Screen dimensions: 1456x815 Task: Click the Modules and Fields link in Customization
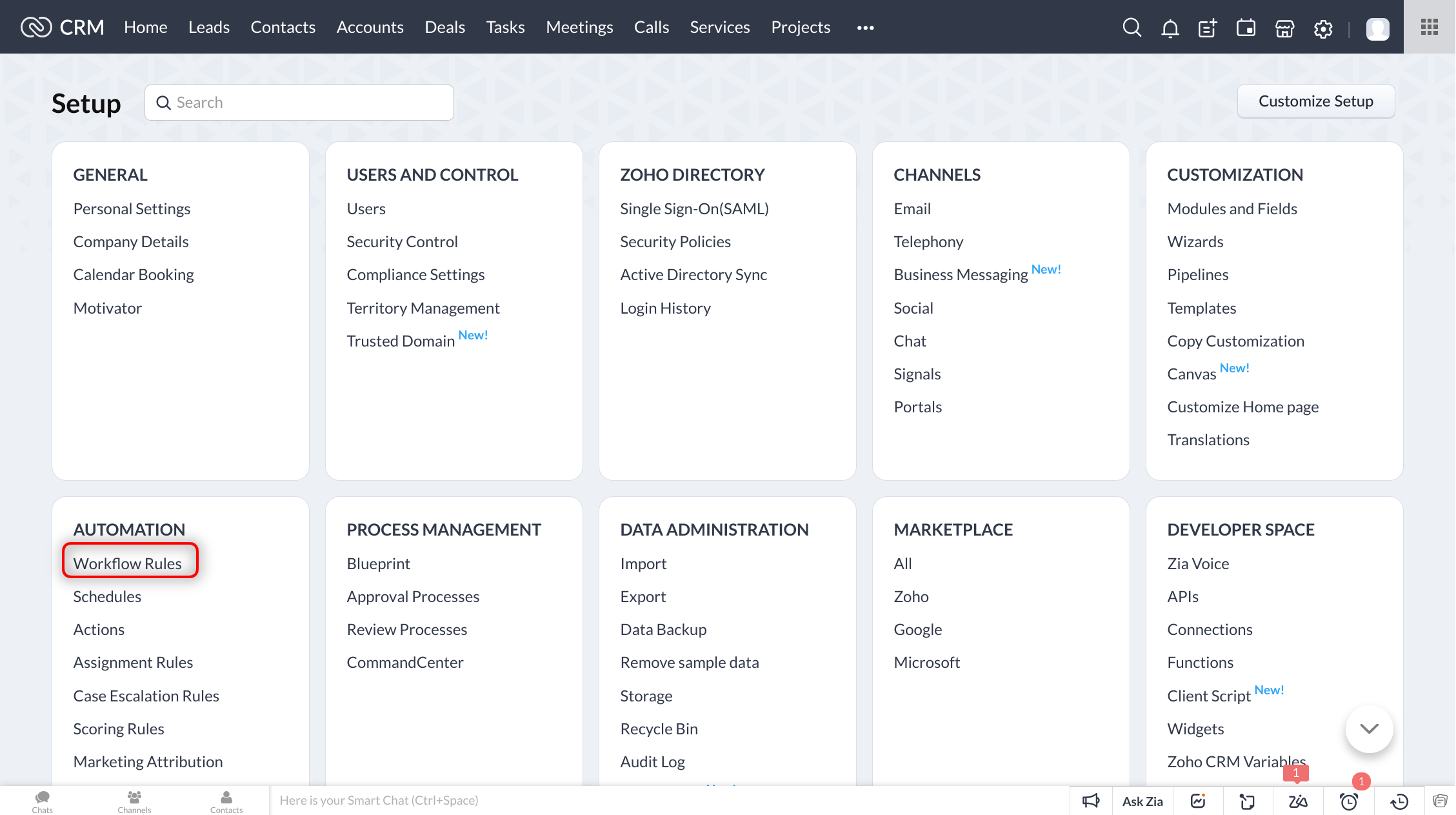[1232, 208]
